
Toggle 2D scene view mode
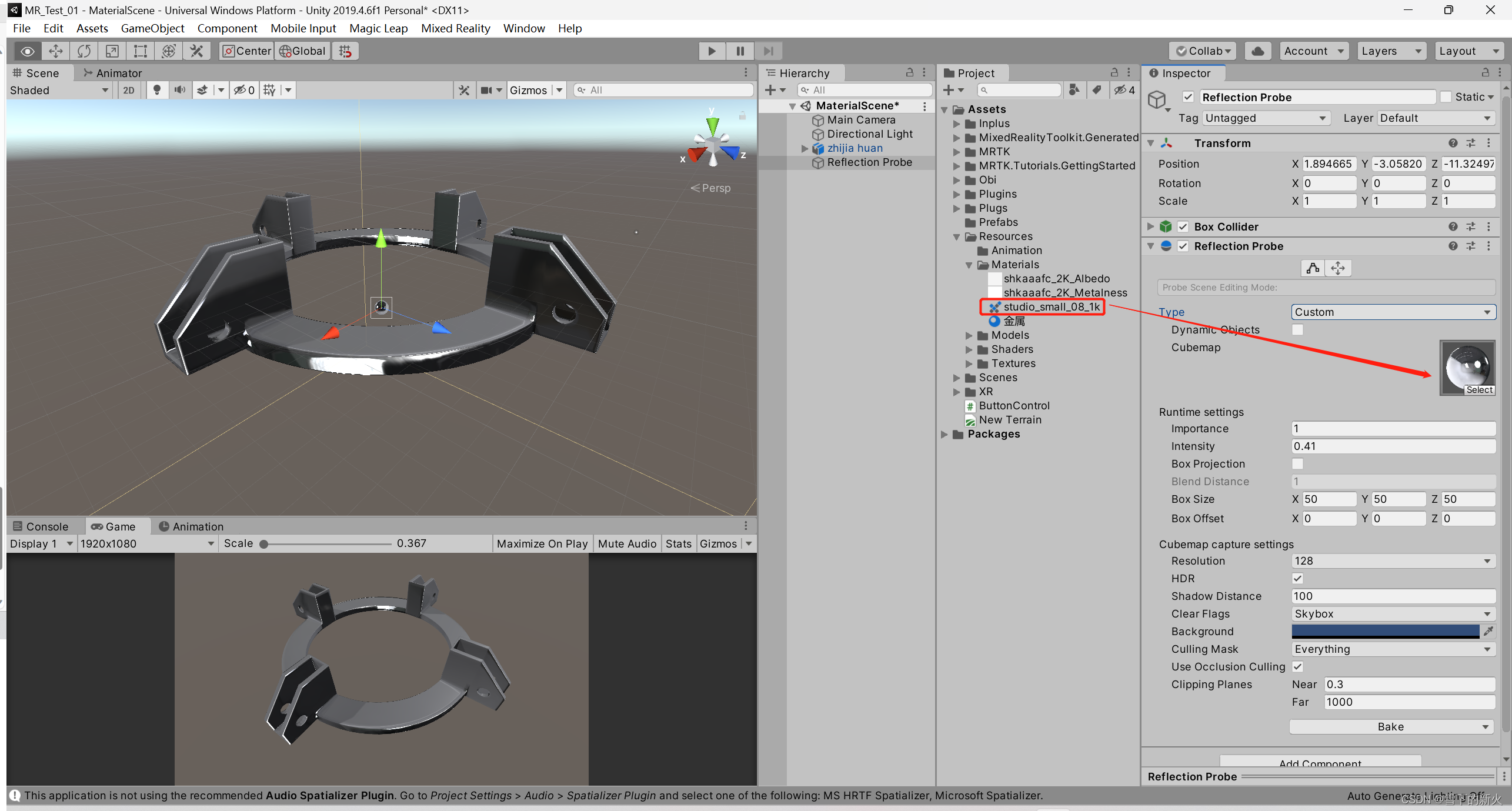tap(129, 90)
